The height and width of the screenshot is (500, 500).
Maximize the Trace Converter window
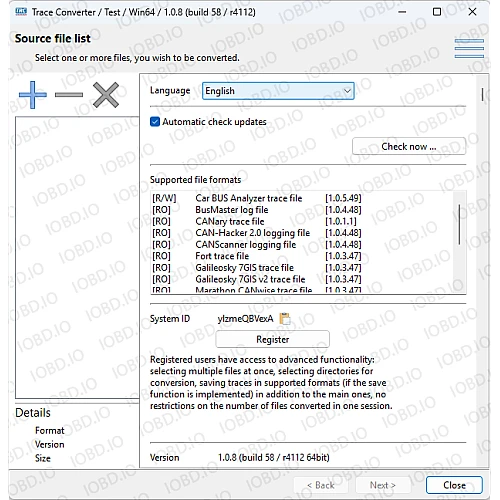(437, 12)
